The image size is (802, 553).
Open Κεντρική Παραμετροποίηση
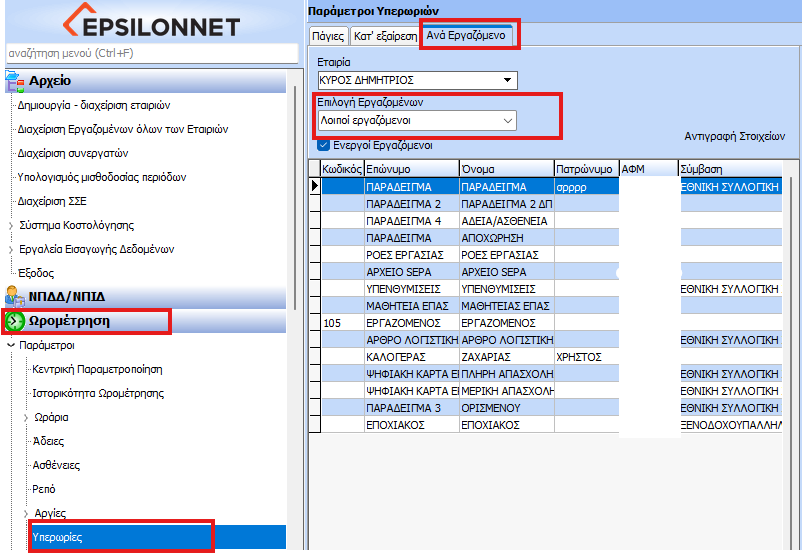[x=97, y=369]
